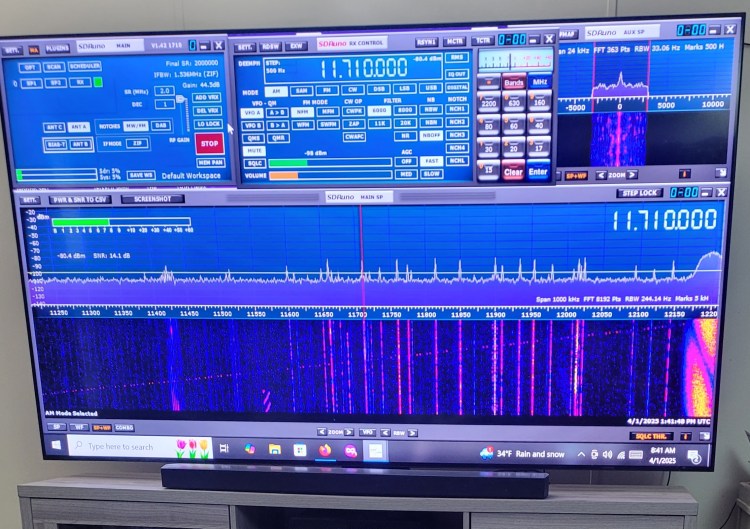Open the PLUGINS tab in main panel

point(56,48)
